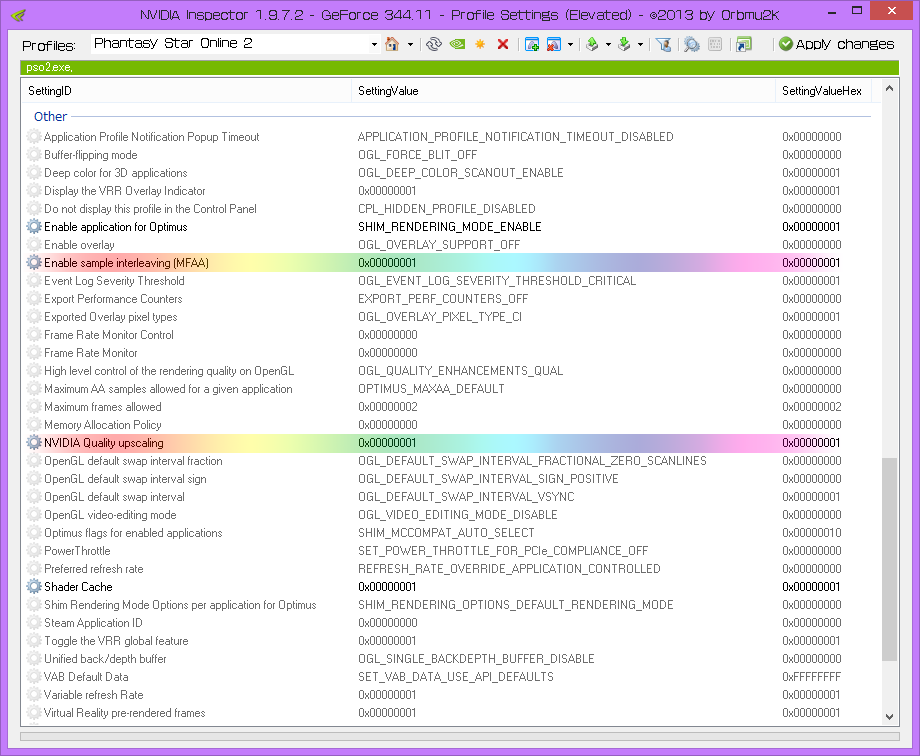The width and height of the screenshot is (920, 756).
Task: Delete the current profile with the red X
Action: click(503, 44)
